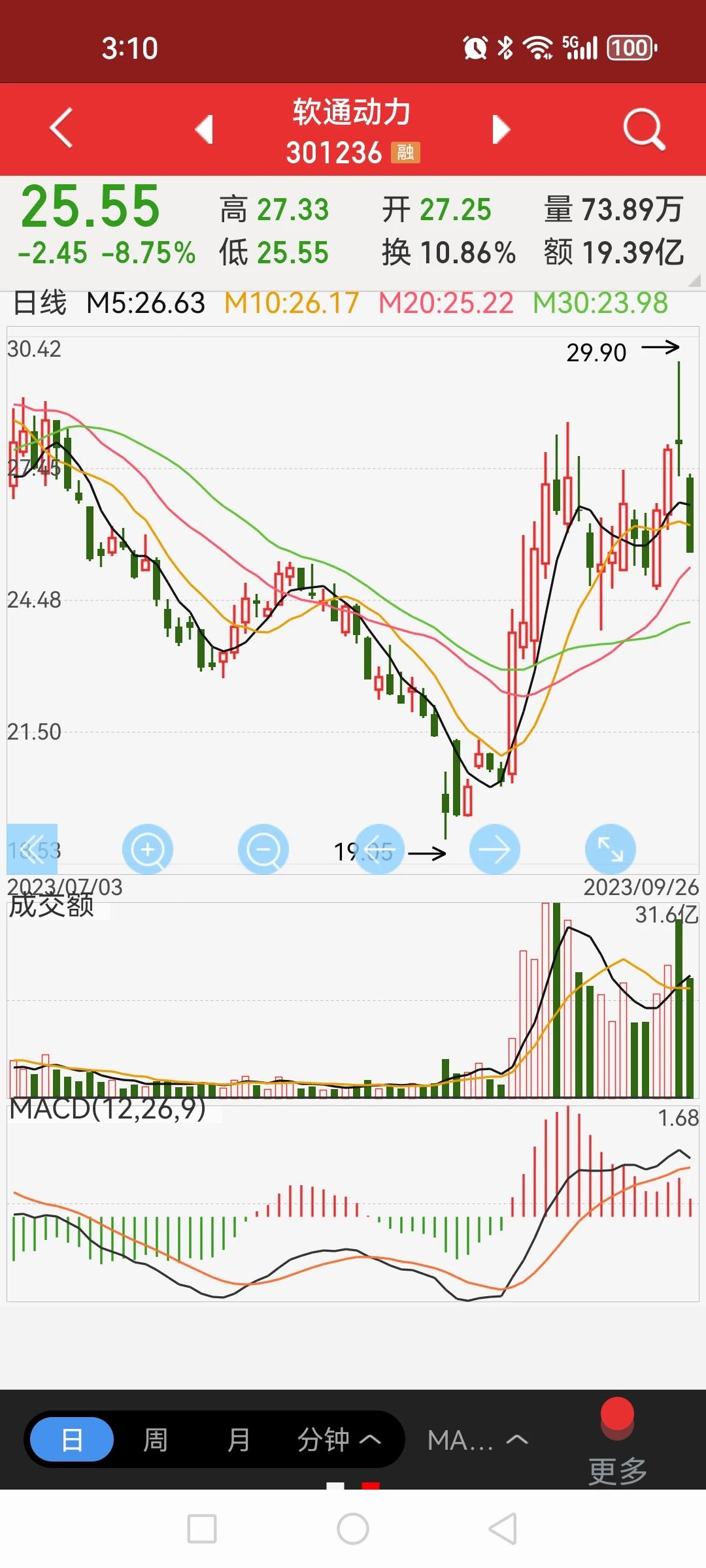This screenshot has height=1568, width=706.
Task: Tap the Android recent apps square button
Action: 202,1529
